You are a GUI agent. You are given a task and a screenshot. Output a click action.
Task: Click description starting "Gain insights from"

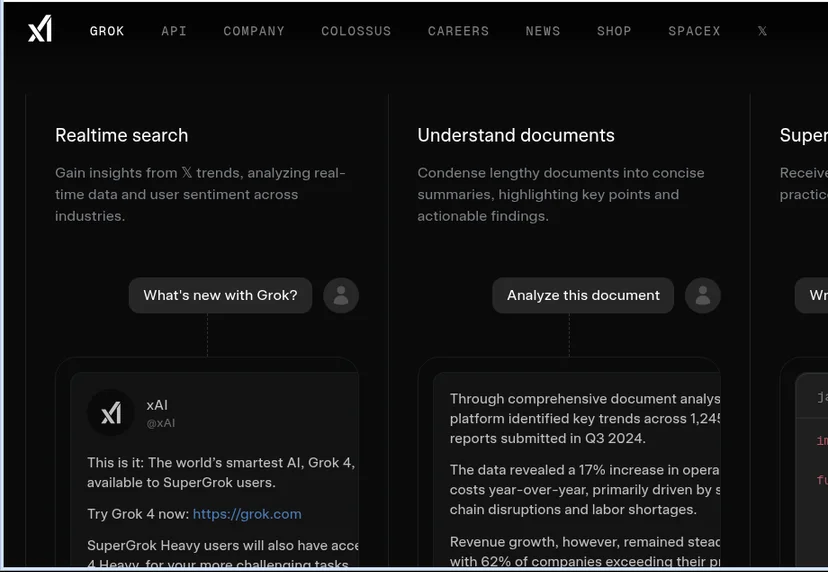click(x=200, y=194)
